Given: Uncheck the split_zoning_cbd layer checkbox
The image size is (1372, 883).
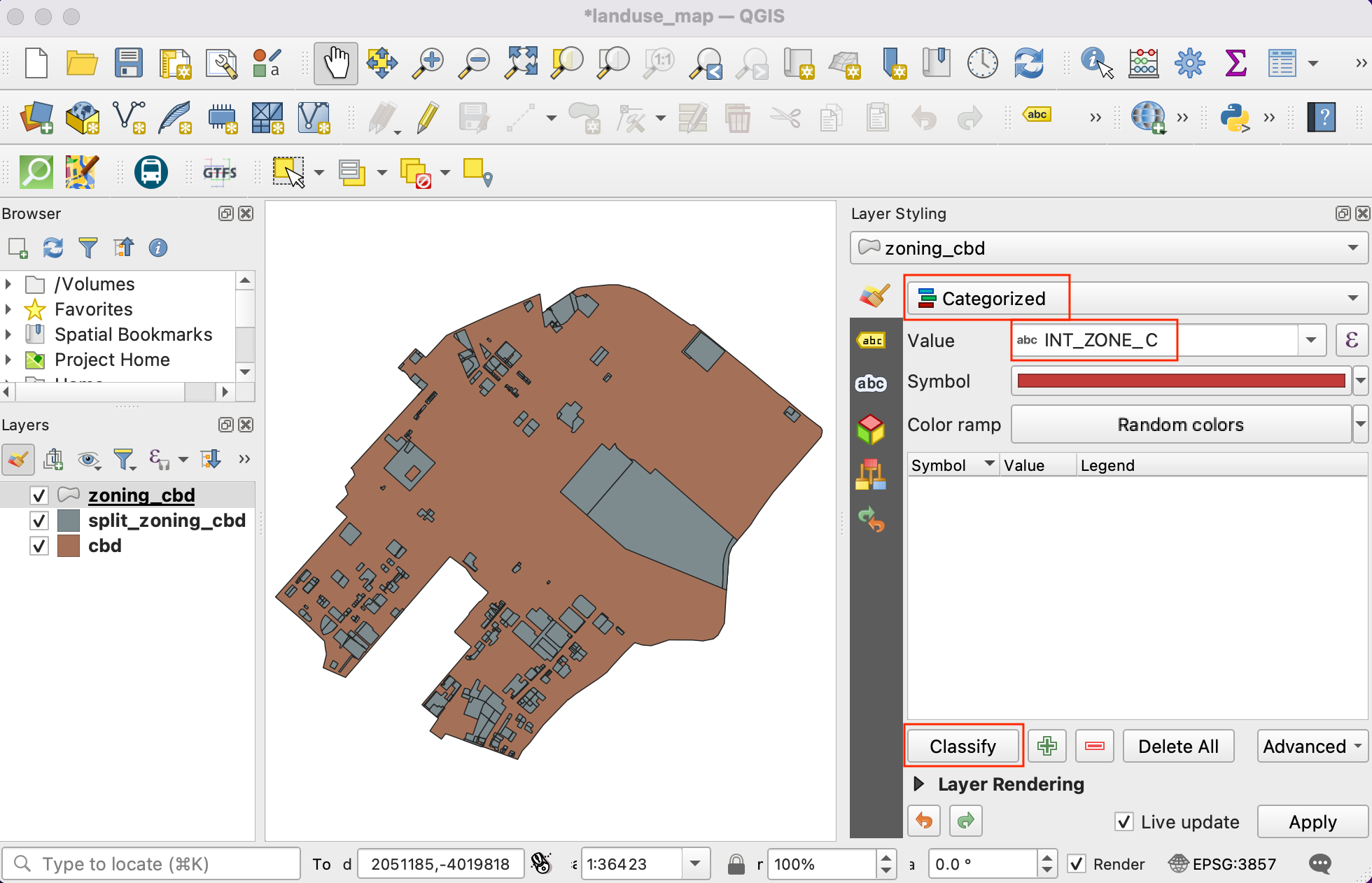Looking at the screenshot, I should pos(39,521).
